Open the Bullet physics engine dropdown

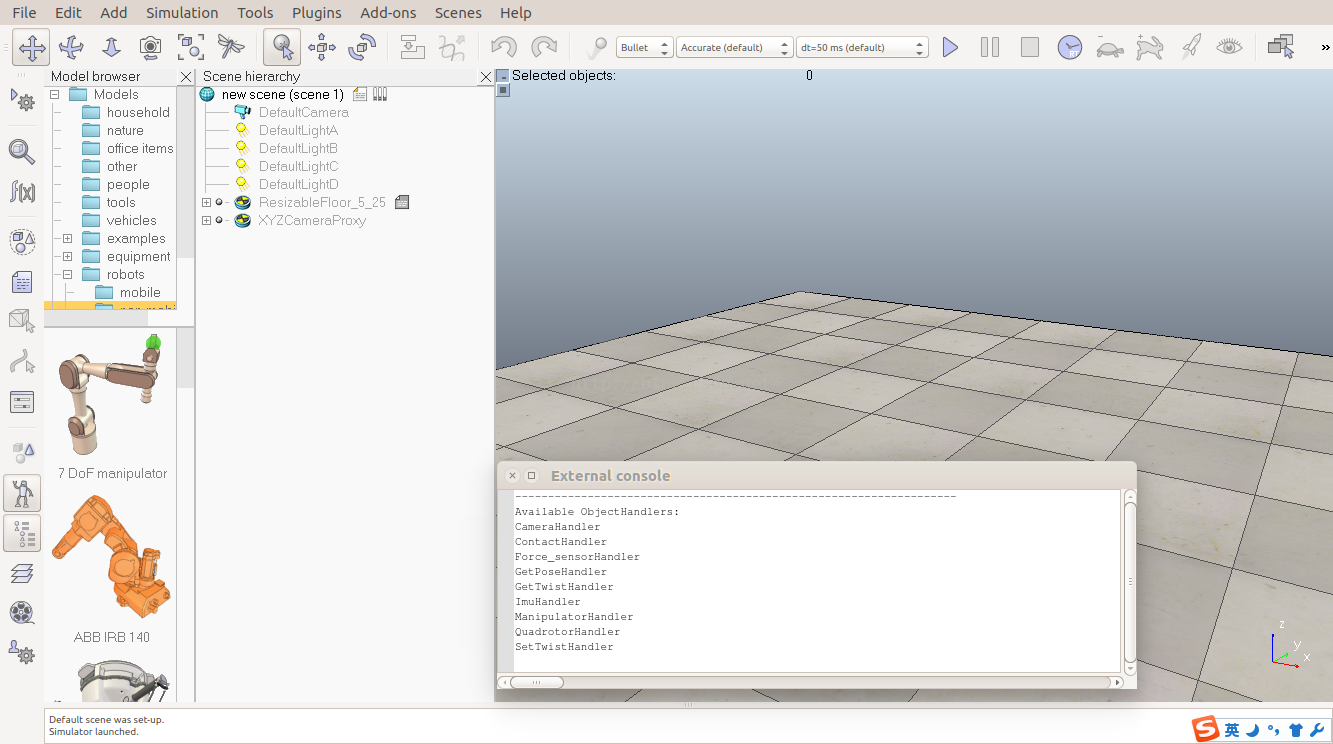point(645,47)
